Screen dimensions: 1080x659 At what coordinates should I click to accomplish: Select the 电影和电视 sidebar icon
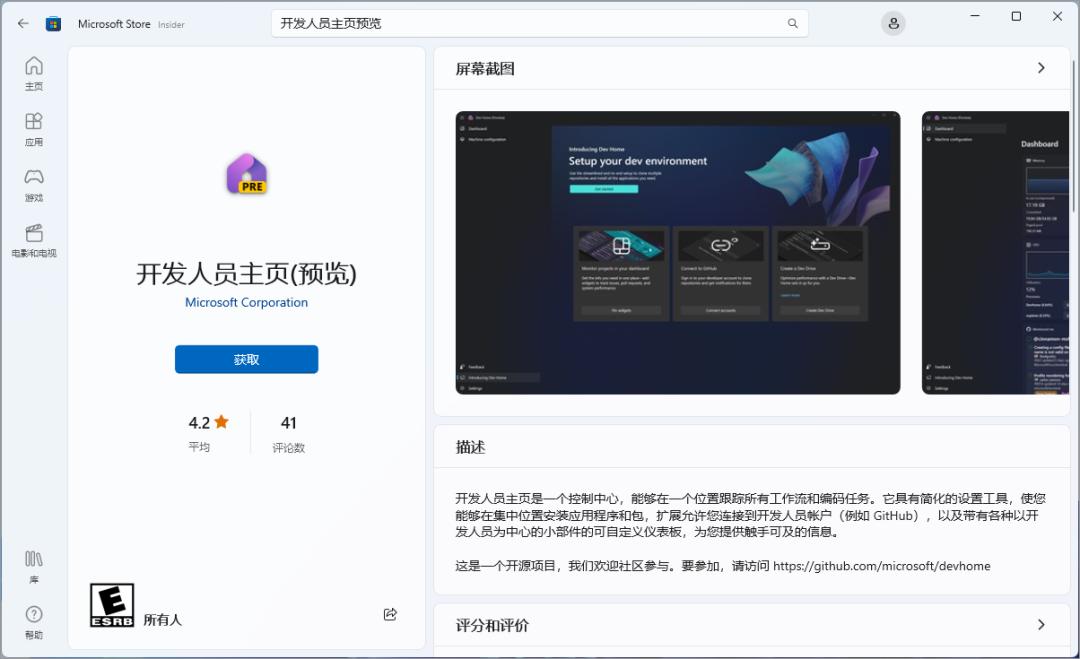pyautogui.click(x=33, y=239)
